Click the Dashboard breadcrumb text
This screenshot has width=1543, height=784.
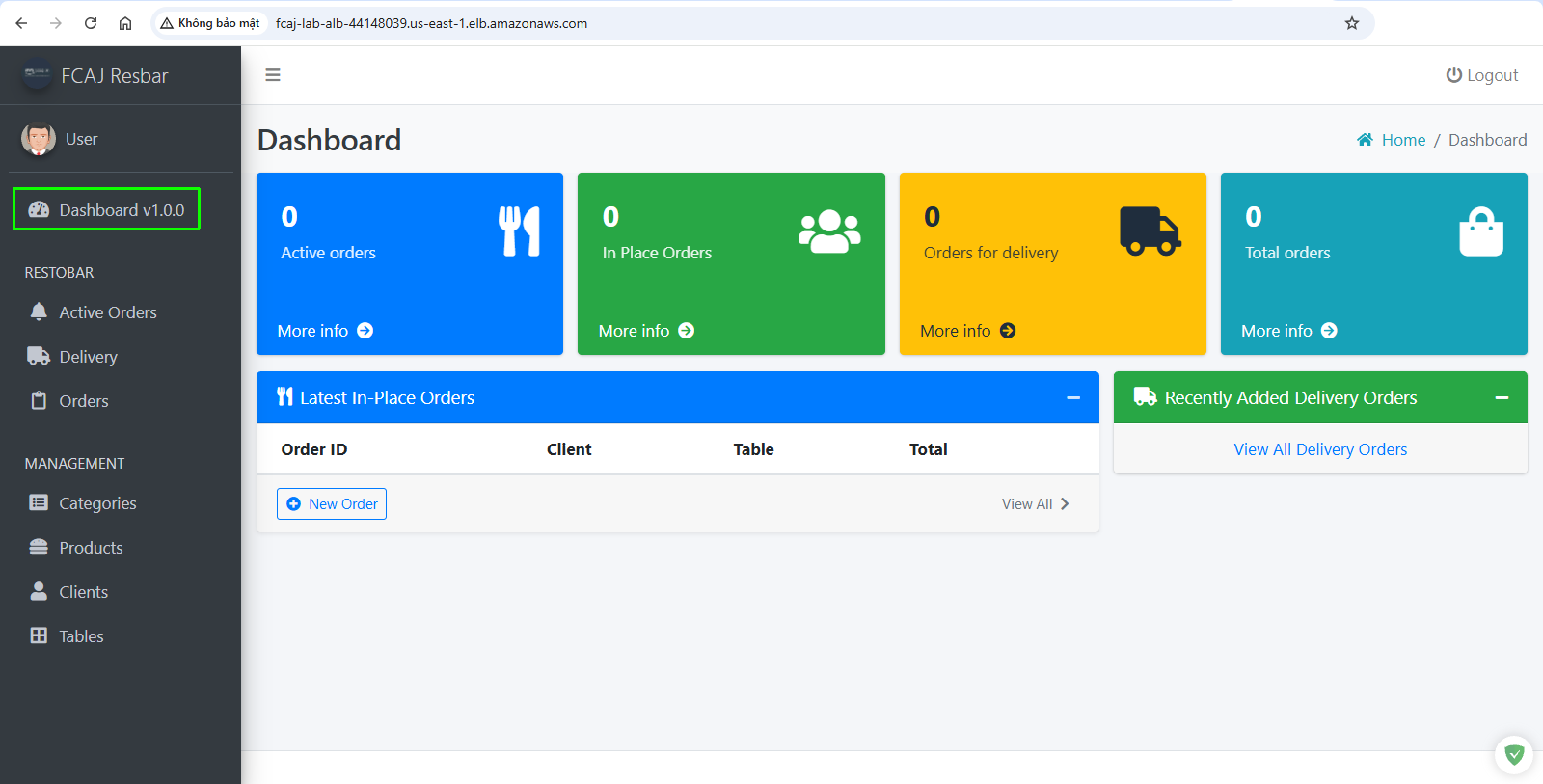[1487, 140]
